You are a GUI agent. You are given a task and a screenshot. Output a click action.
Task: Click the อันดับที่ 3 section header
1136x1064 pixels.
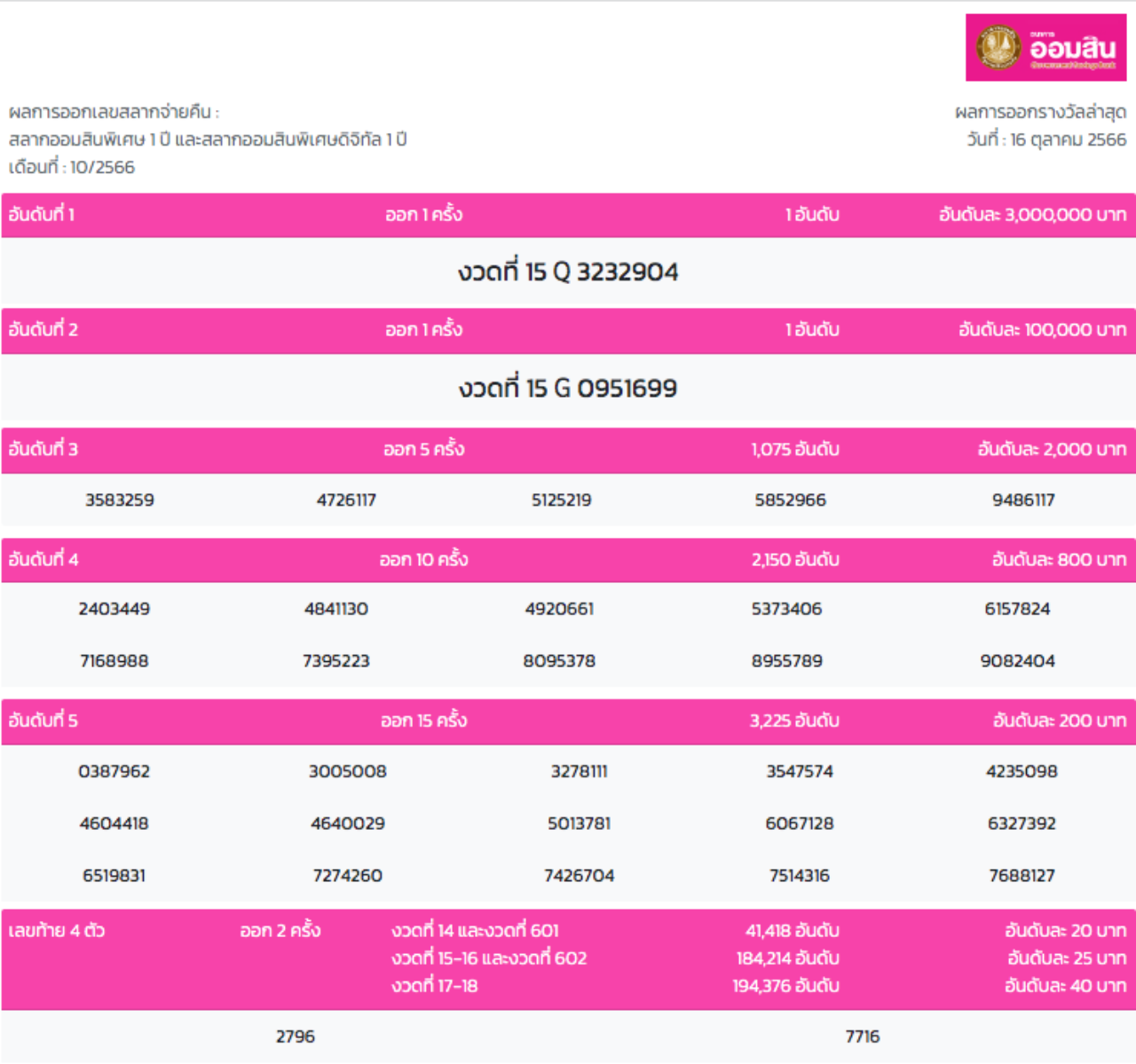tap(43, 449)
